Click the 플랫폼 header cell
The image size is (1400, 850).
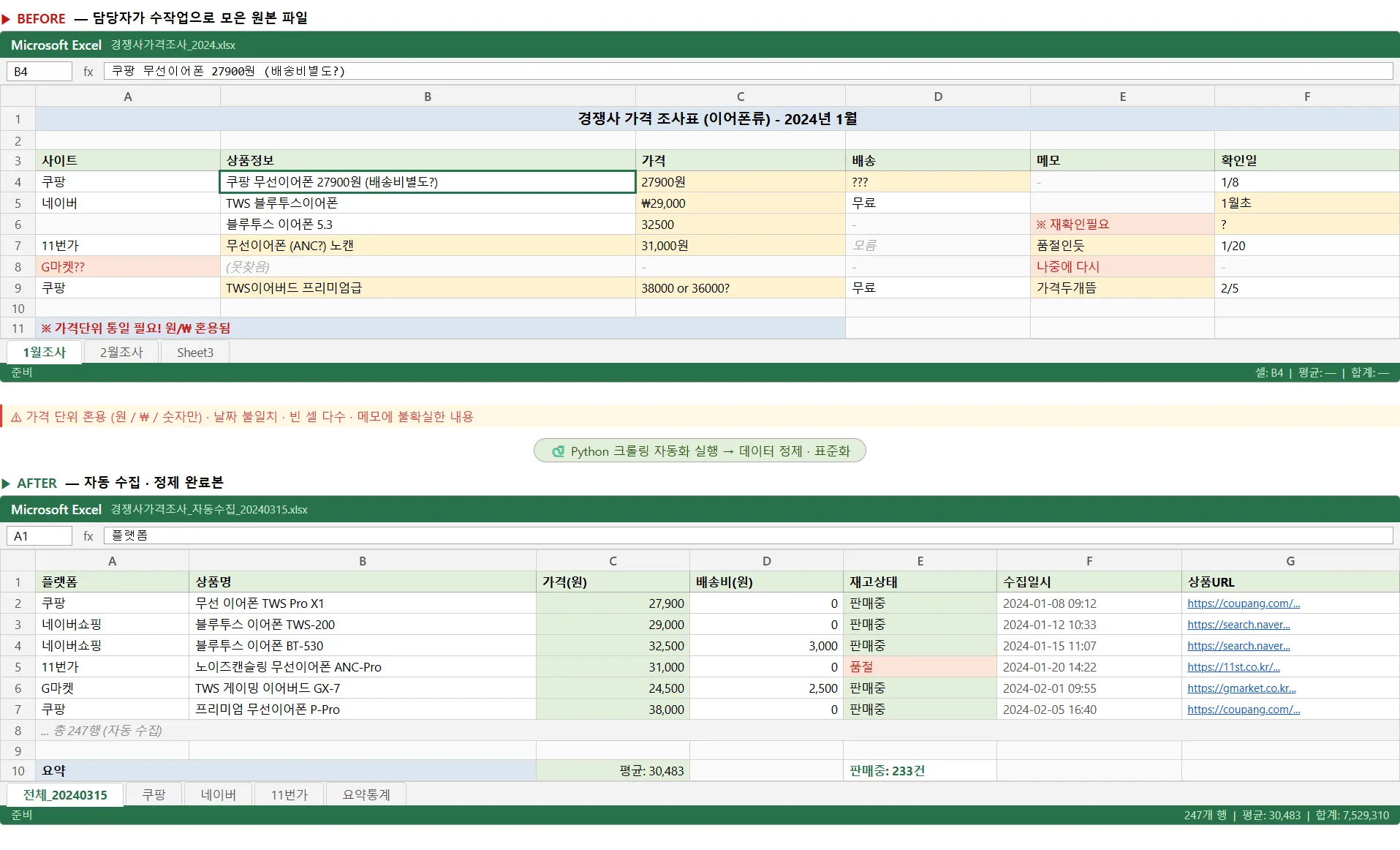click(112, 582)
